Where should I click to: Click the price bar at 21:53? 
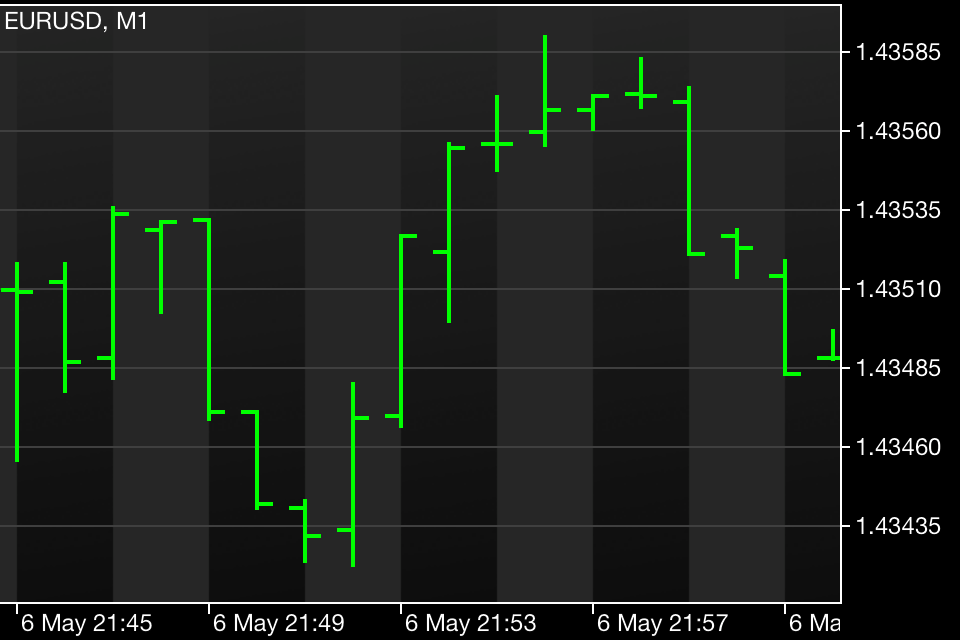point(401,331)
